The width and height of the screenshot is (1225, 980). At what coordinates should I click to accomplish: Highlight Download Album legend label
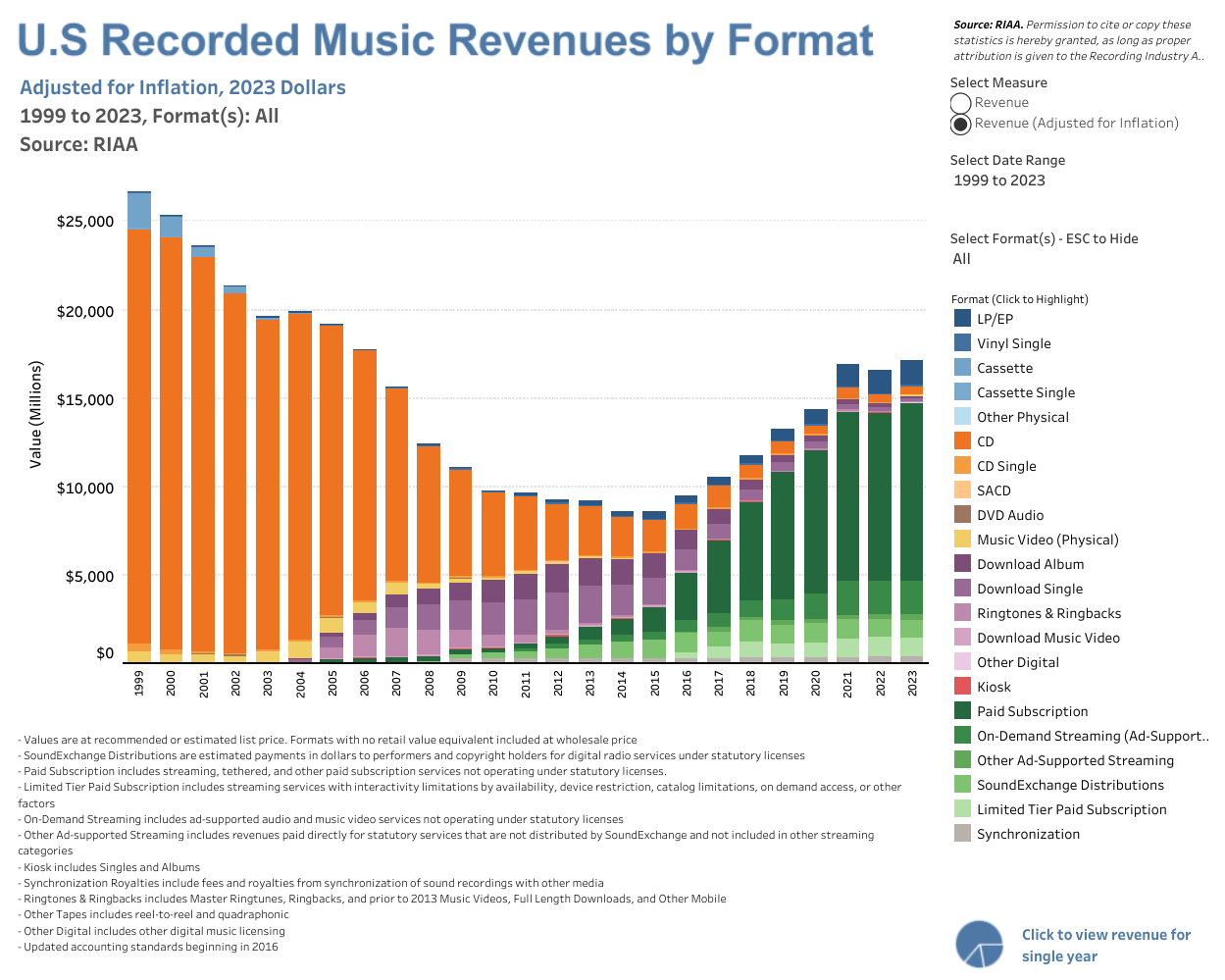point(1031,564)
